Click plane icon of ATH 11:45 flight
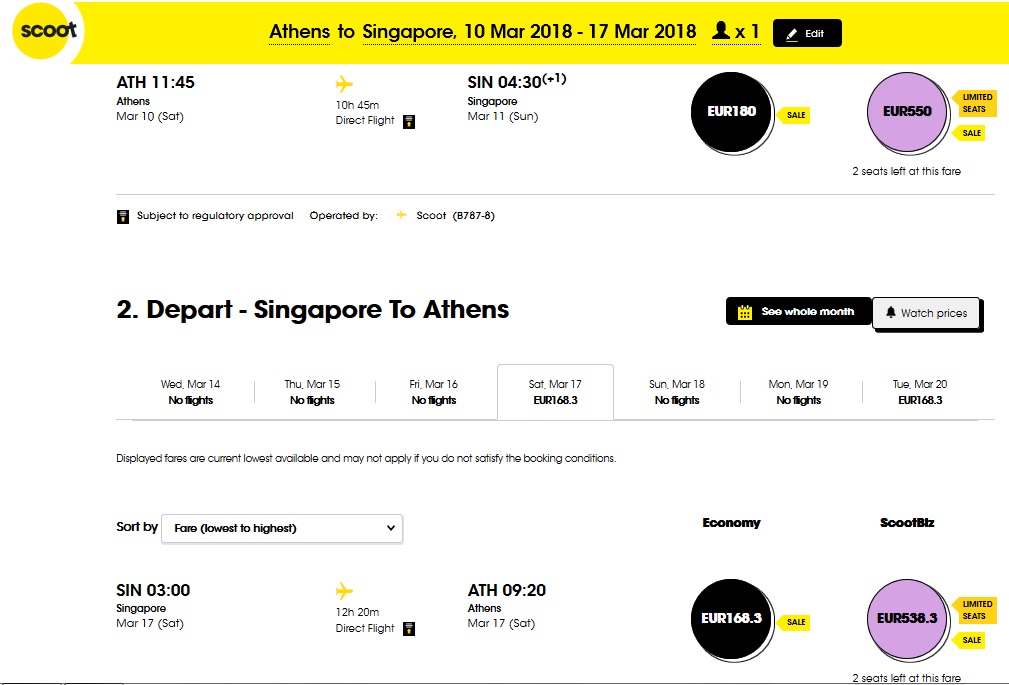Screen dimensions: 1009x685 [x=344, y=84]
